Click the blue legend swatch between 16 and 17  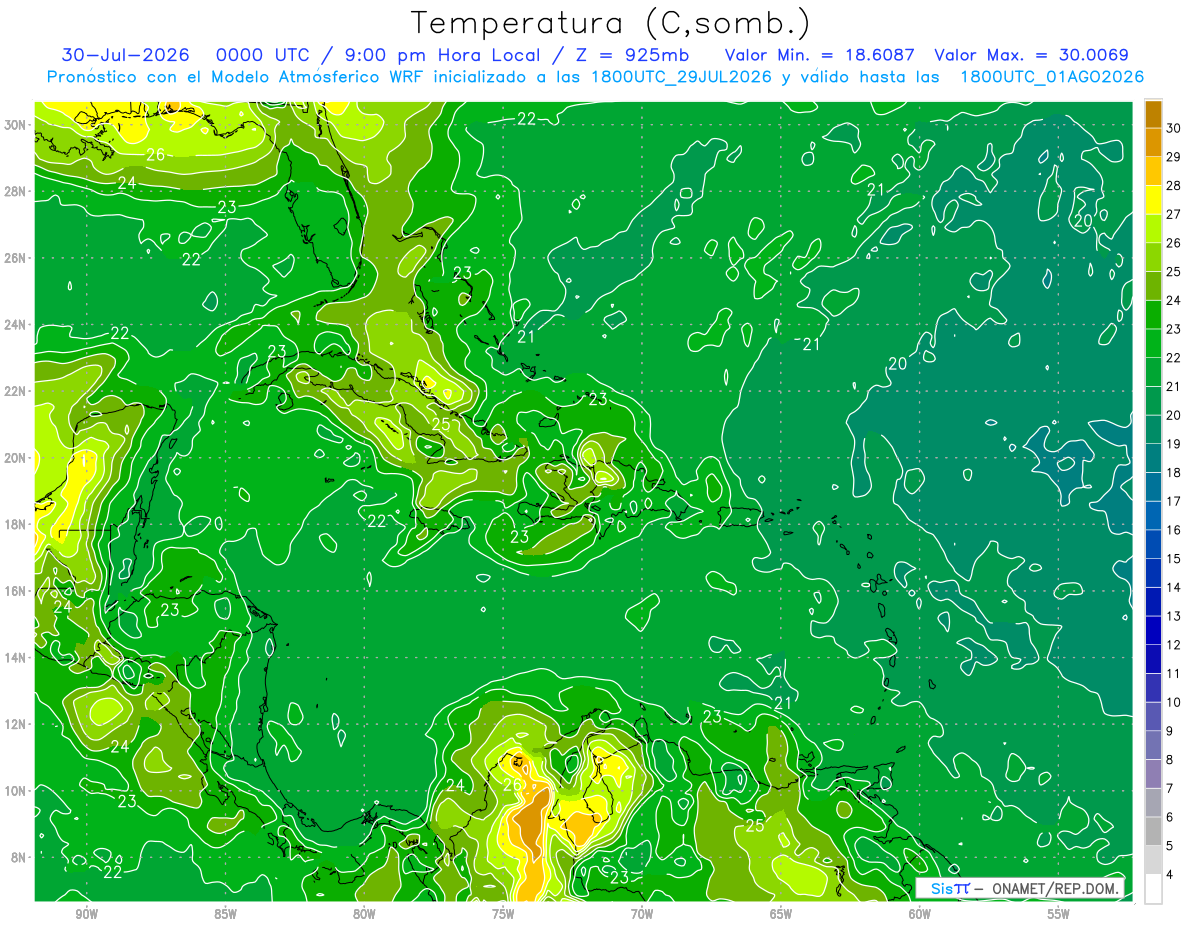[x=1153, y=515]
